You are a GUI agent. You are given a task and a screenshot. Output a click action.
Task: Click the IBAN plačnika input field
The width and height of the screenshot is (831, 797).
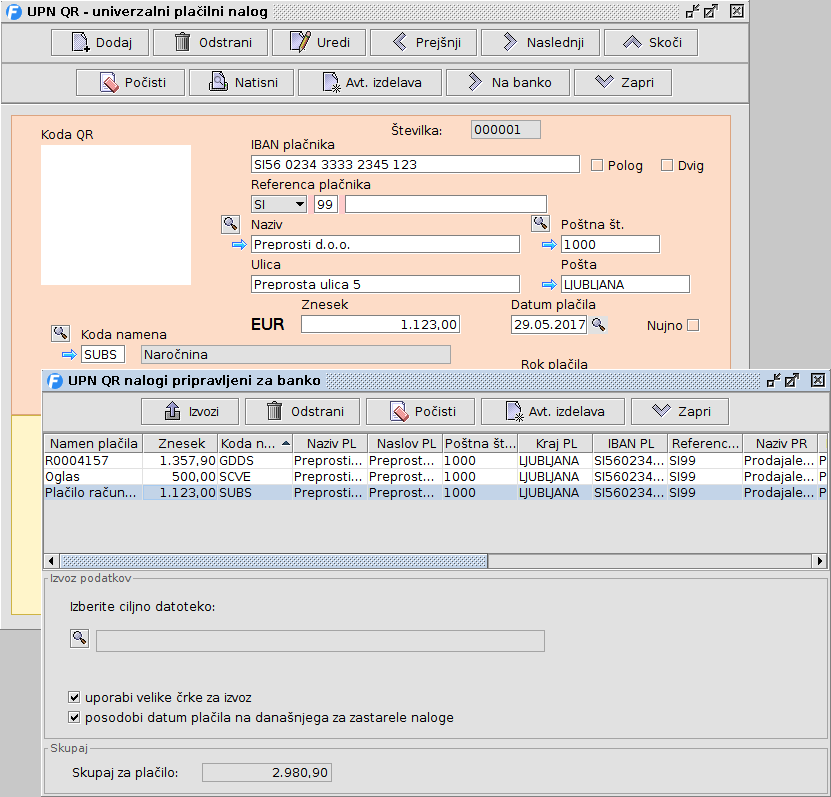(x=414, y=164)
